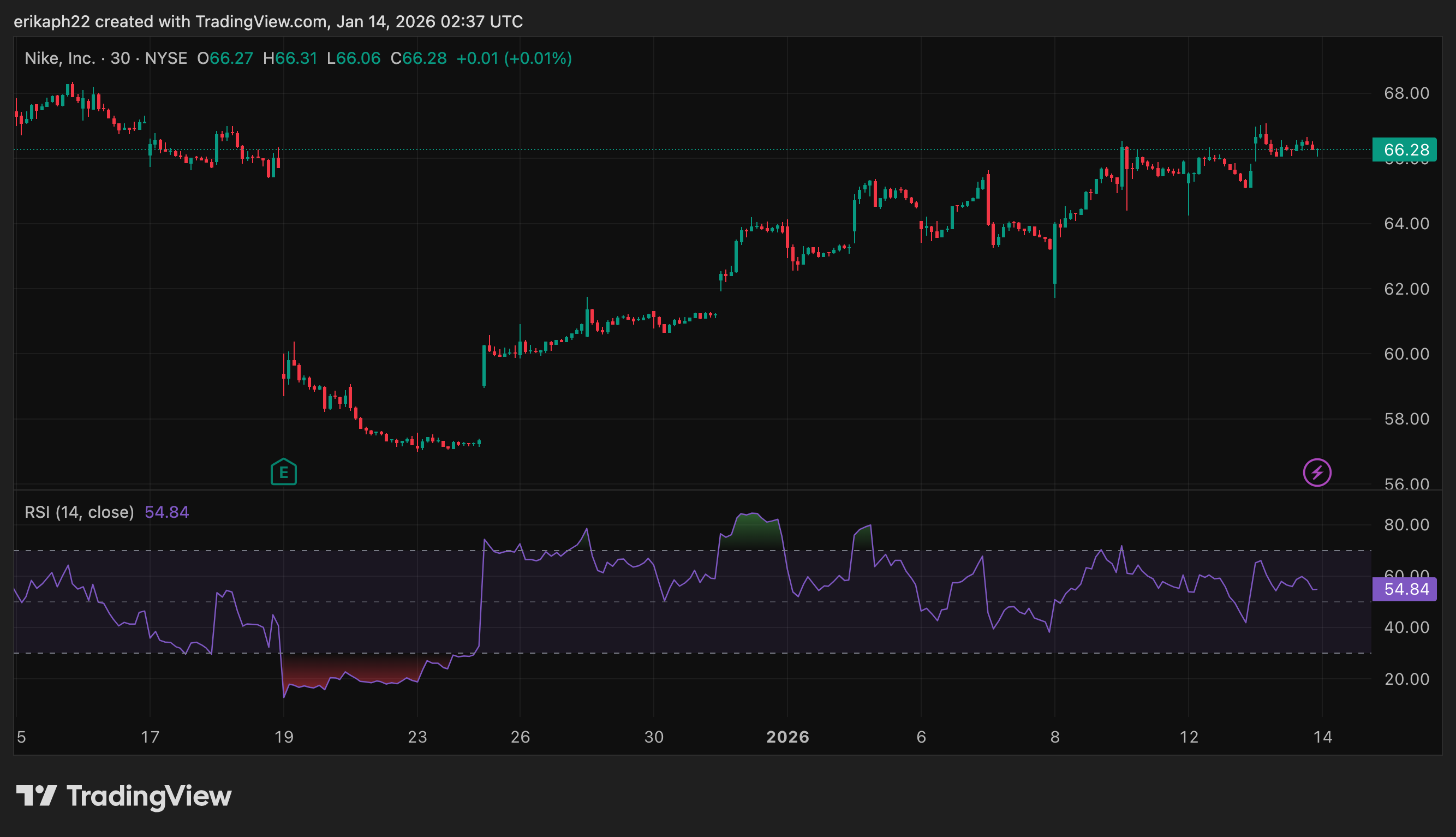Click the purple lightning bolt icon
Screen dimensions: 1456x837
point(1316,473)
